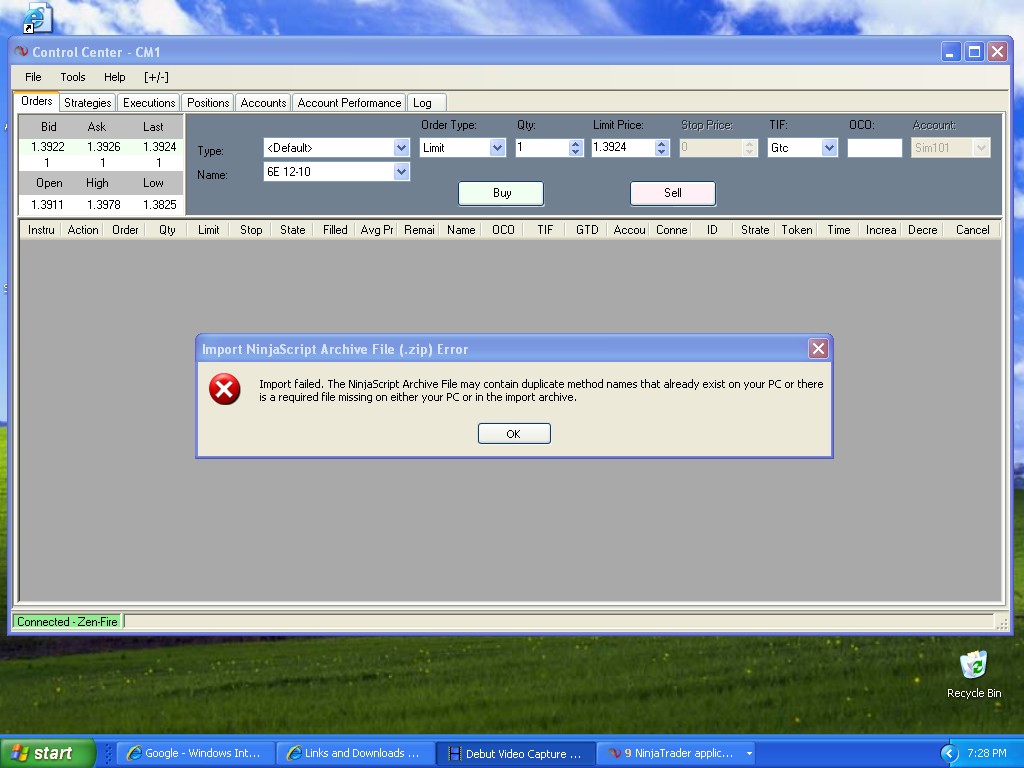Viewport: 1024px width, 768px height.
Task: Click the NinjaTrader logo in title bar
Action: (21, 52)
